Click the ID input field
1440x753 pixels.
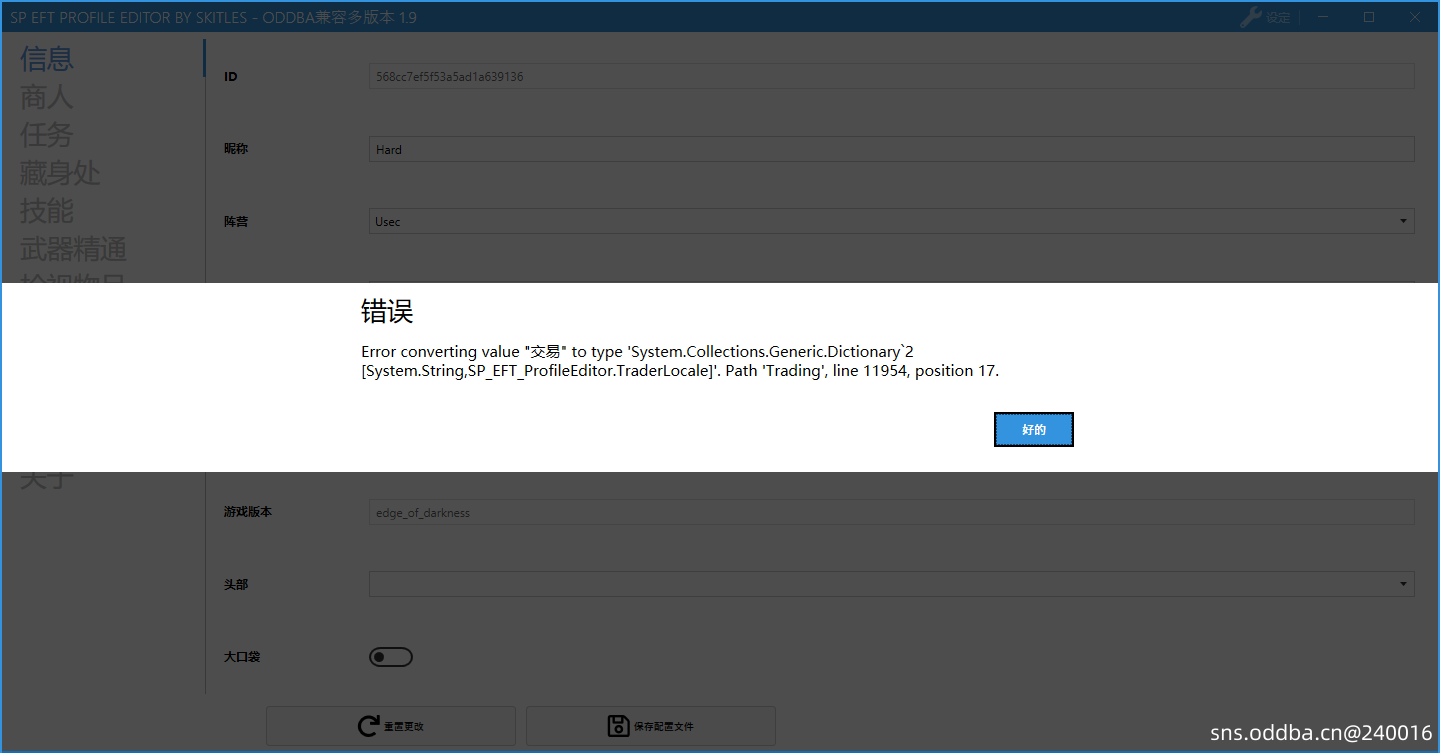(x=891, y=77)
